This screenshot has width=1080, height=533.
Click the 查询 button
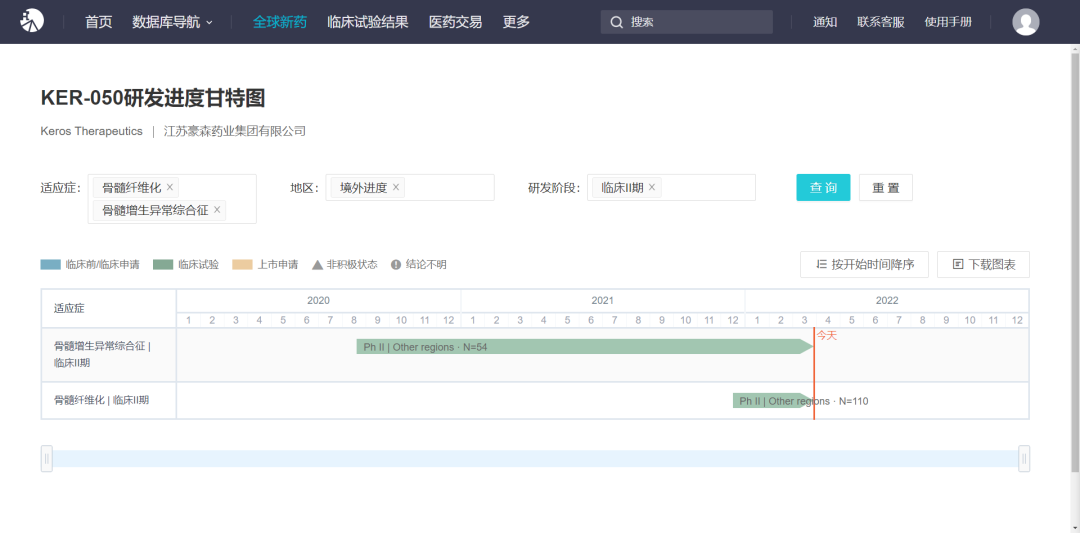tap(823, 188)
